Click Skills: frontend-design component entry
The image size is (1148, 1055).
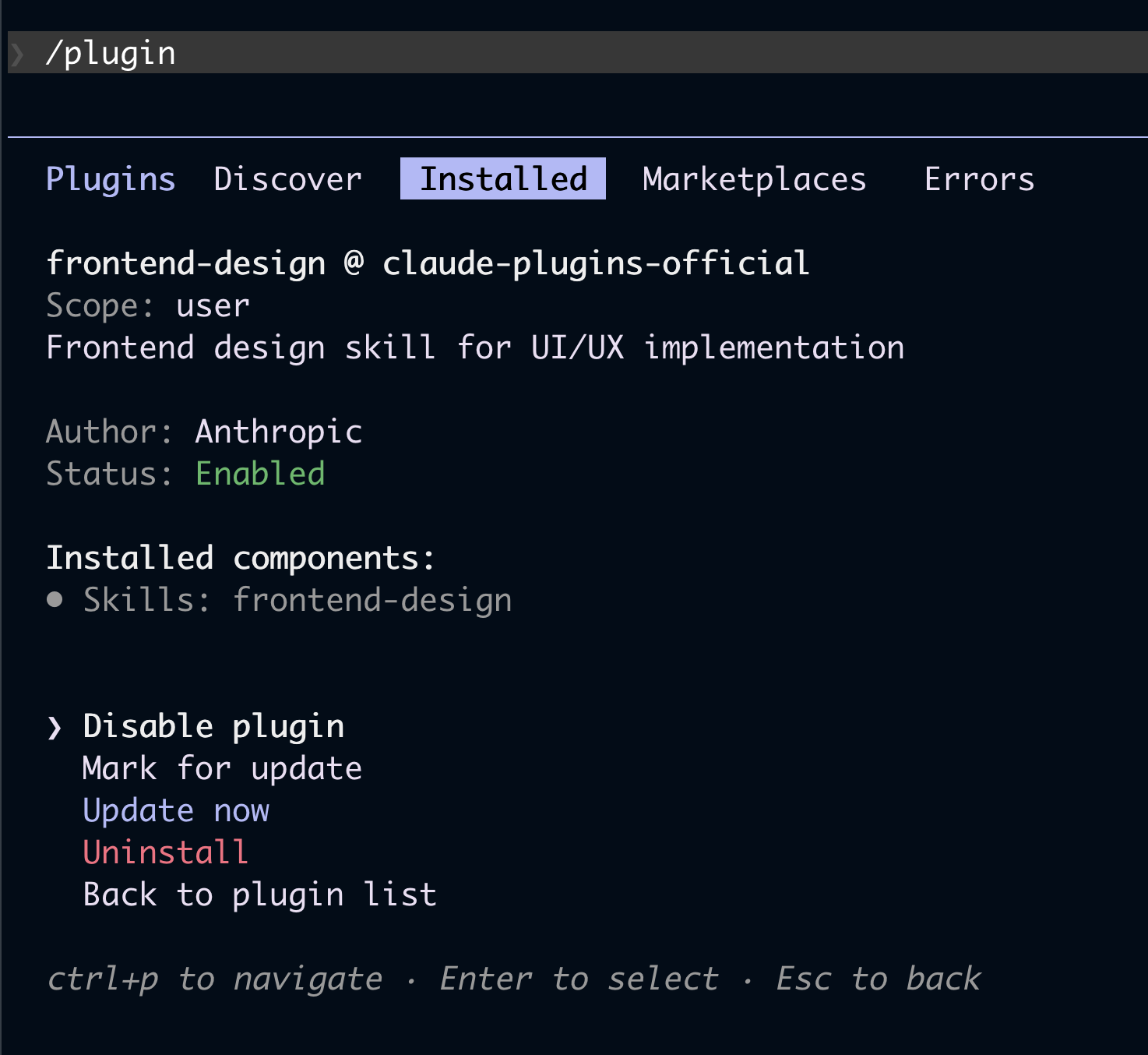(x=298, y=600)
